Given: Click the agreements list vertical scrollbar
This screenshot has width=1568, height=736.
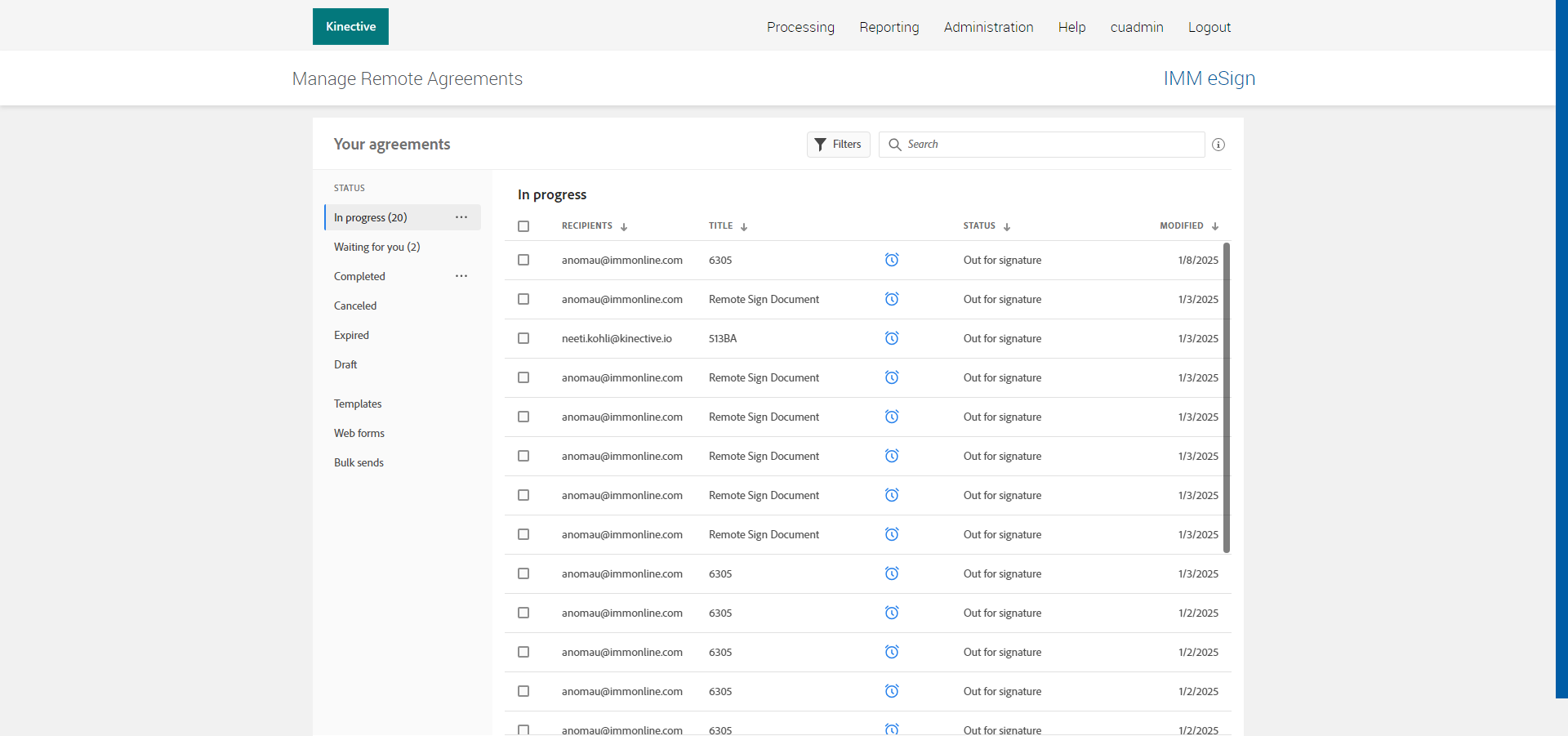Looking at the screenshot, I should coord(1227,397).
